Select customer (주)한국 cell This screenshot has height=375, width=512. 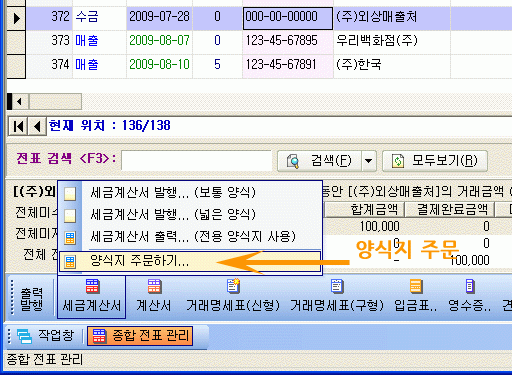pos(392,66)
